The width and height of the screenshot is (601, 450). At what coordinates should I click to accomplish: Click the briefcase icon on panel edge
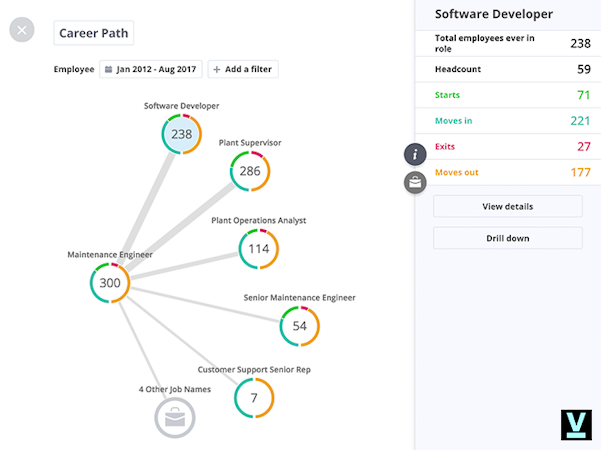(415, 182)
